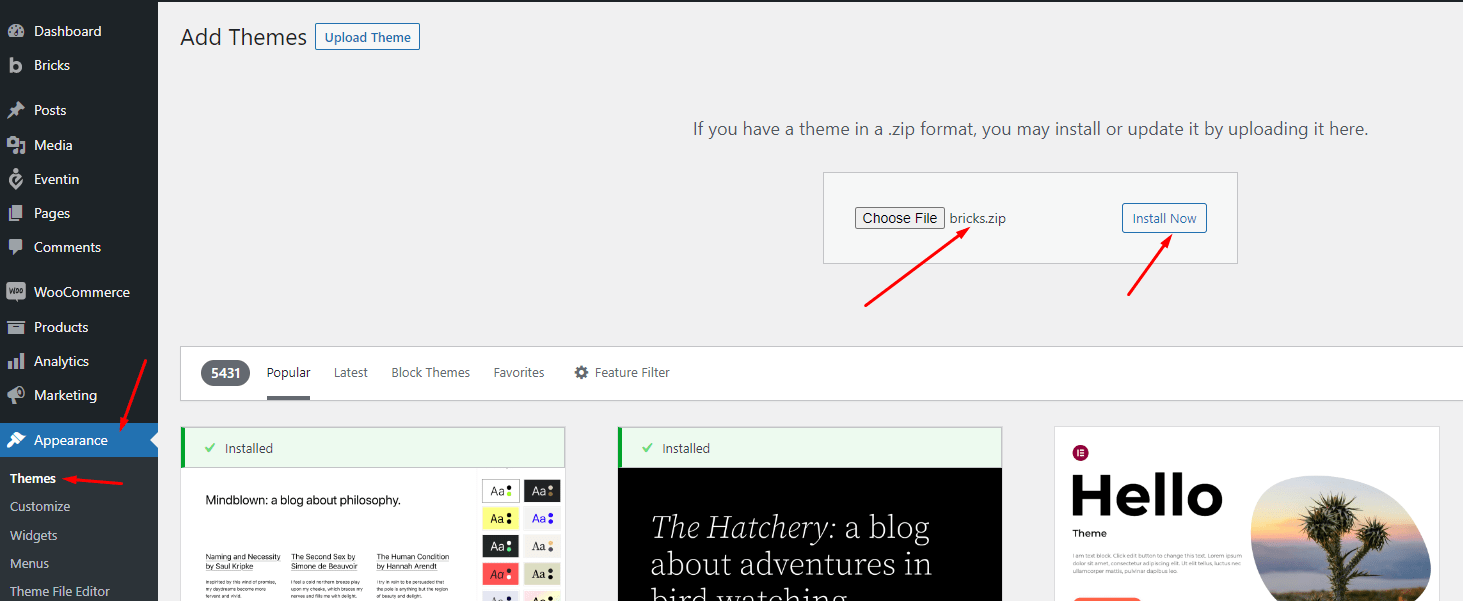Select the Favorites filter
The width and height of the screenshot is (1463, 601).
(519, 372)
